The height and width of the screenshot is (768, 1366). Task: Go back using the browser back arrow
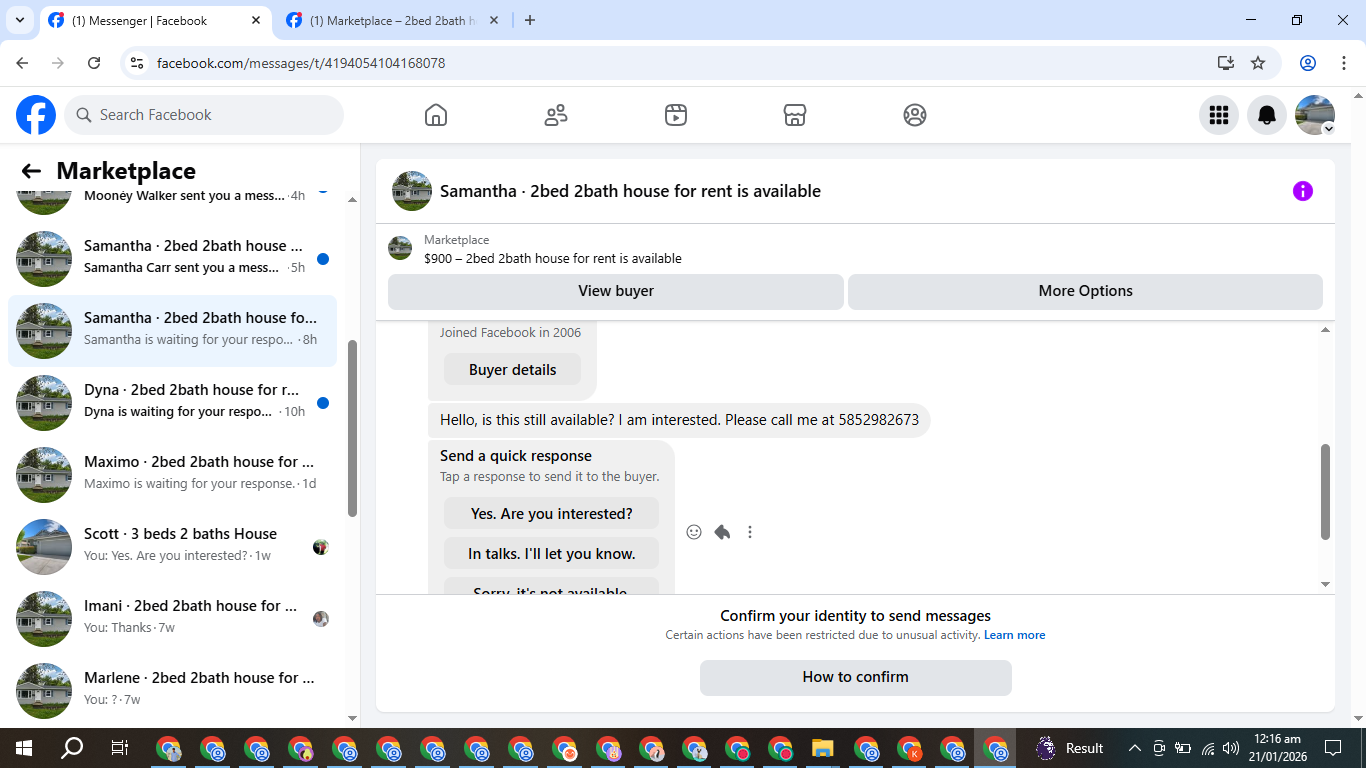[x=23, y=63]
